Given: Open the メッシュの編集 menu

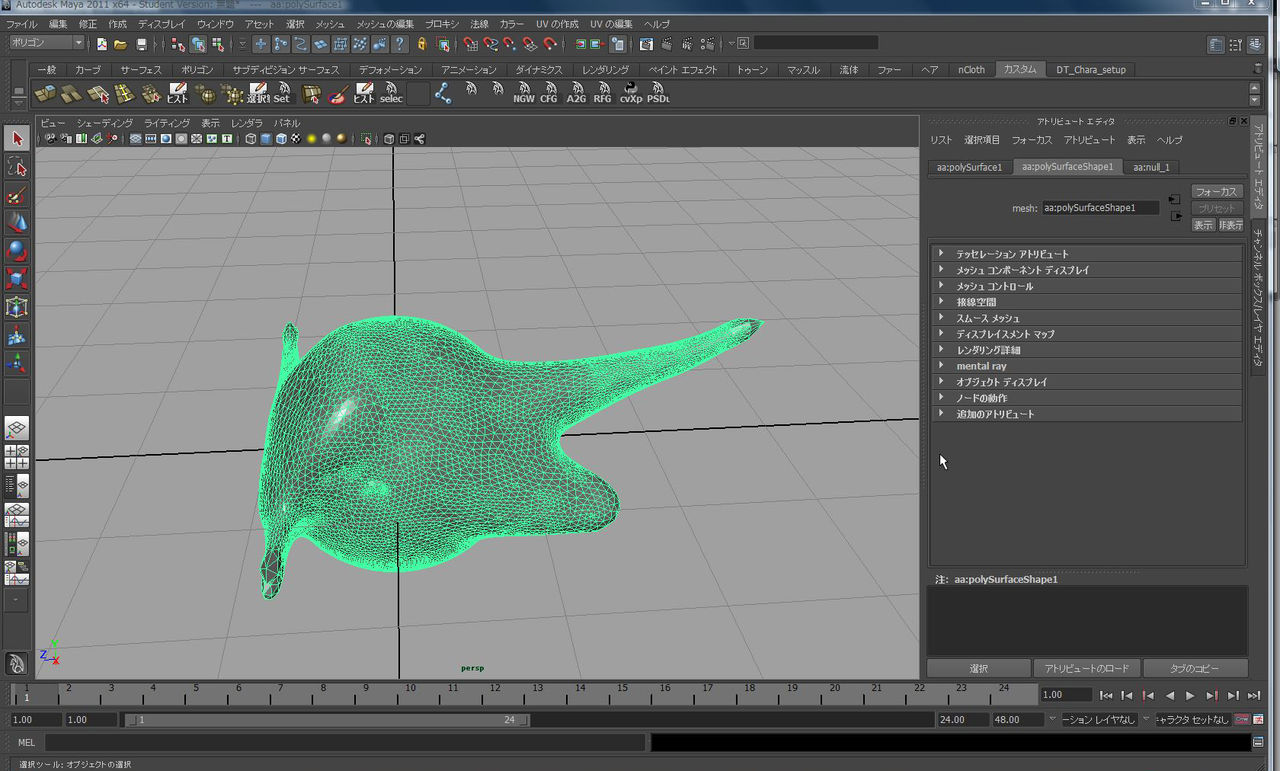Looking at the screenshot, I should [385, 23].
